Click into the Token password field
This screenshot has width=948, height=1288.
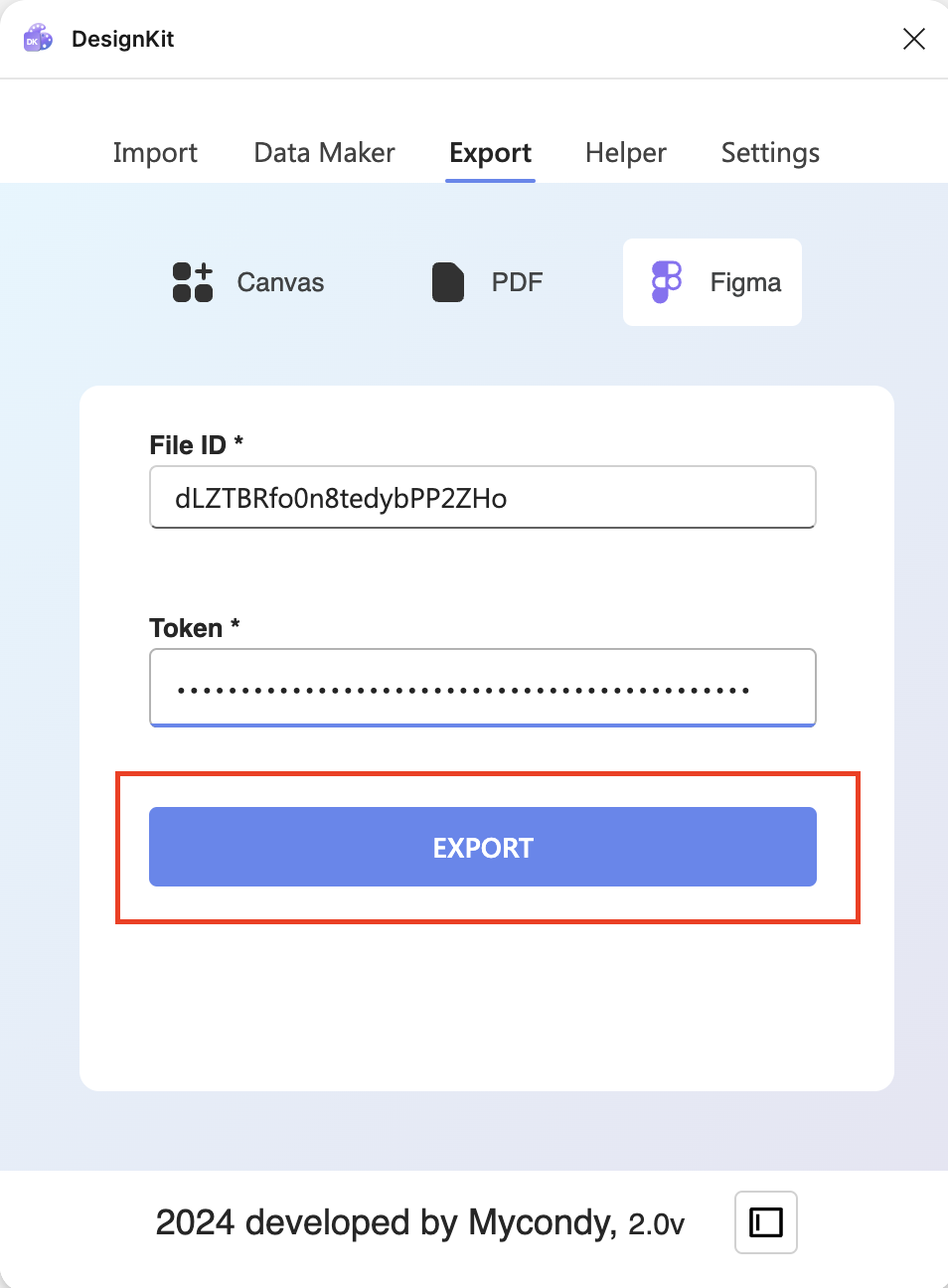click(483, 688)
